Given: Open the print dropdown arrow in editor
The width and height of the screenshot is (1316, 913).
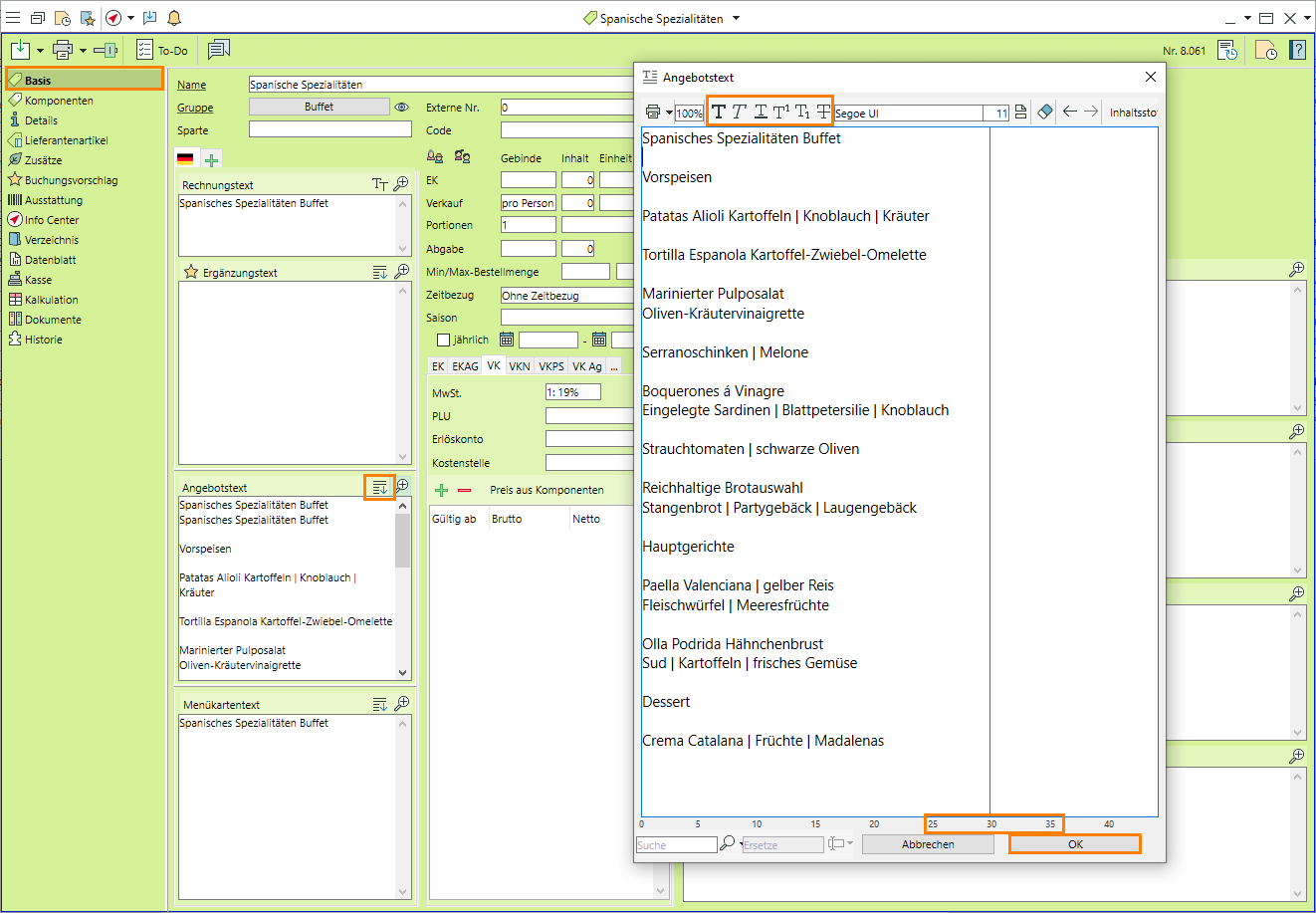Looking at the screenshot, I should [x=669, y=113].
